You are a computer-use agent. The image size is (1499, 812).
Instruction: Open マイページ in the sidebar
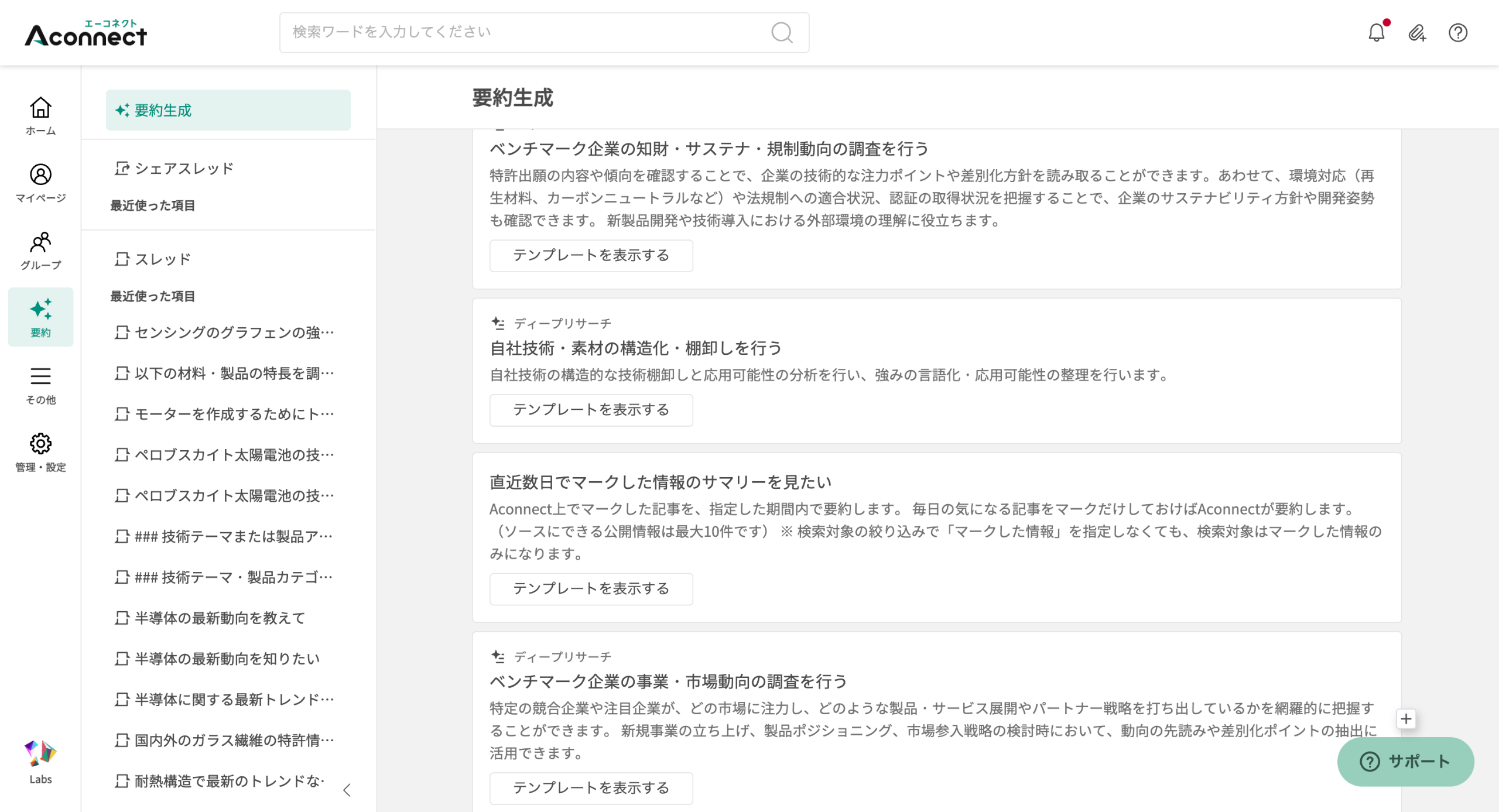(40, 183)
